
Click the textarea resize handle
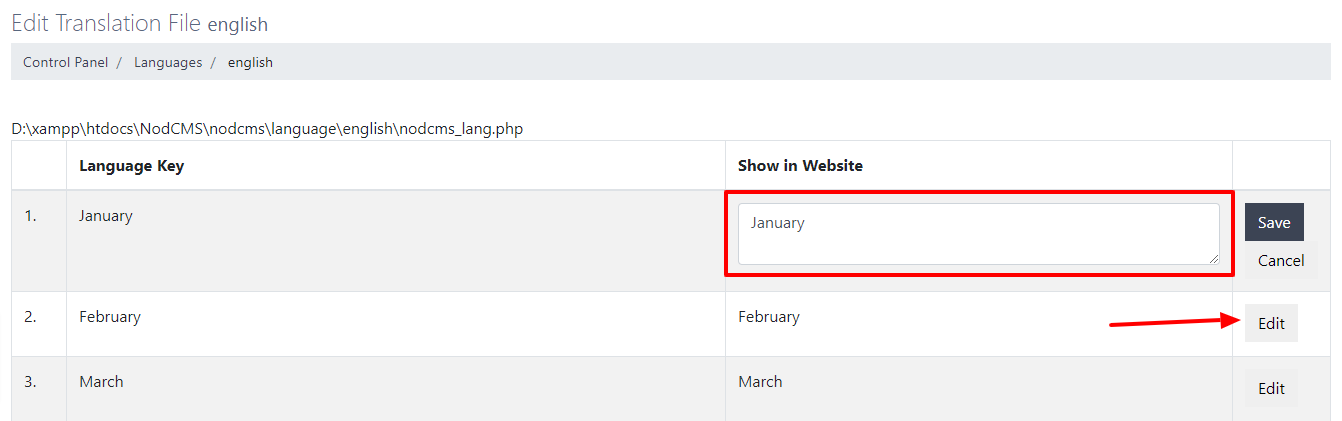[1213, 258]
